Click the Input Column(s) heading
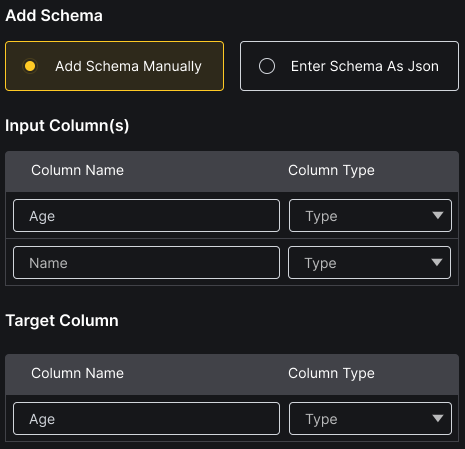Screen dimensions: 465x449 tap(67, 126)
